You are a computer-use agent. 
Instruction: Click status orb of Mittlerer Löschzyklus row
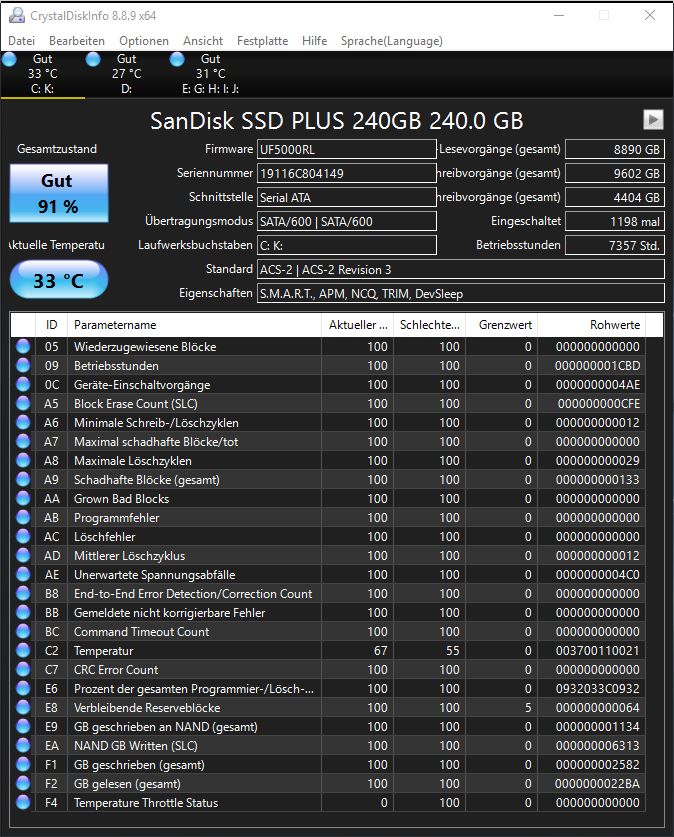(23, 556)
